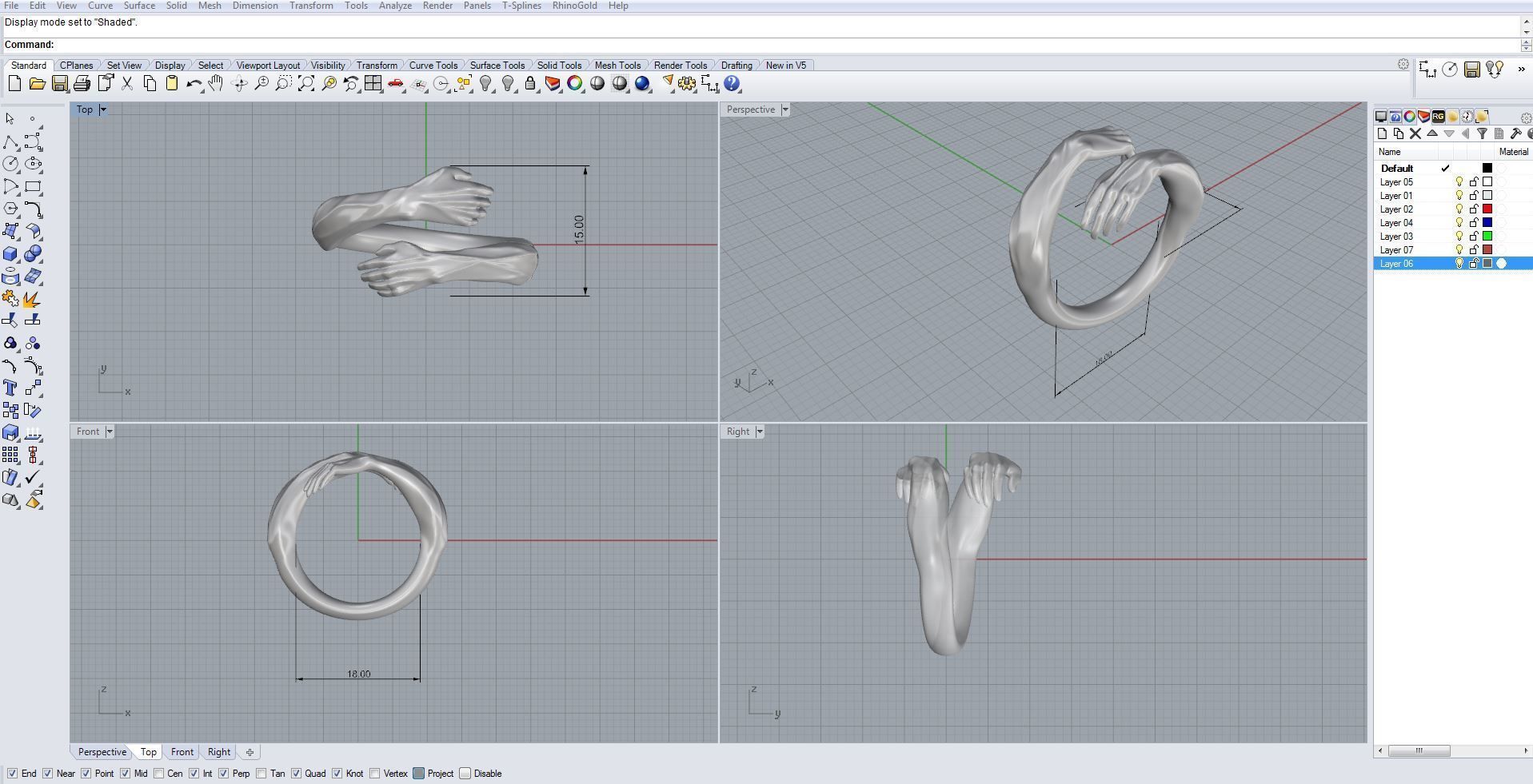Toggle Layer 02 visibility lightbulb
This screenshot has height=784, width=1533.
[x=1459, y=209]
